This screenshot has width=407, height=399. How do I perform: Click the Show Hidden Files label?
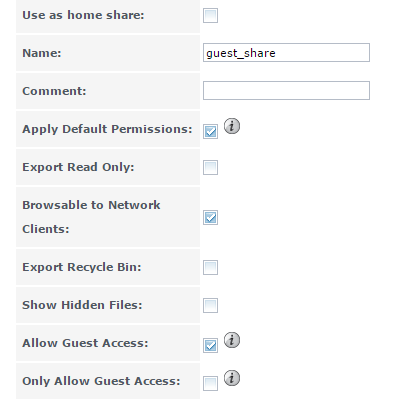point(82,305)
